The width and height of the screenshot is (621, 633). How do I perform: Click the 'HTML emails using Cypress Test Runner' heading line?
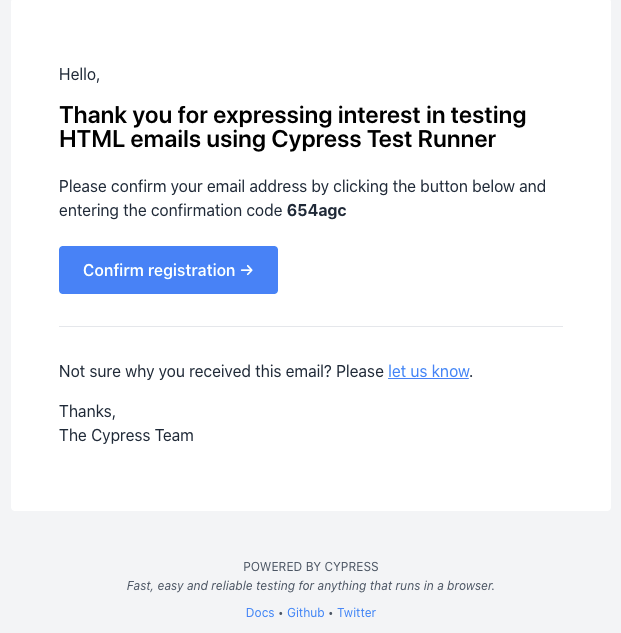pos(277,139)
